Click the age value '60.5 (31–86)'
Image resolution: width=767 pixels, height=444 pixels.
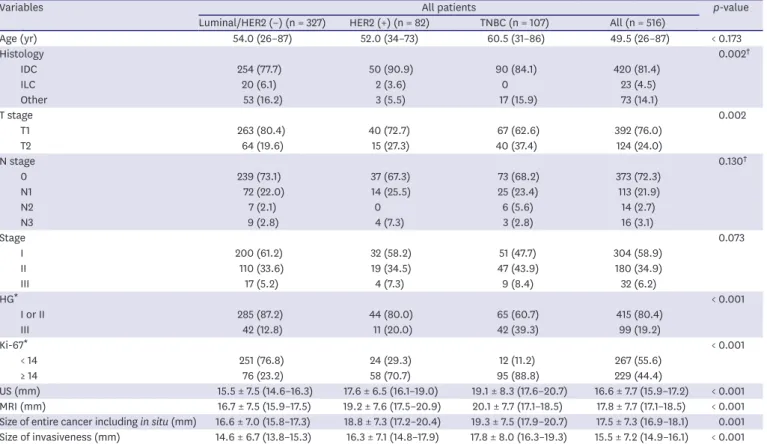coord(516,39)
